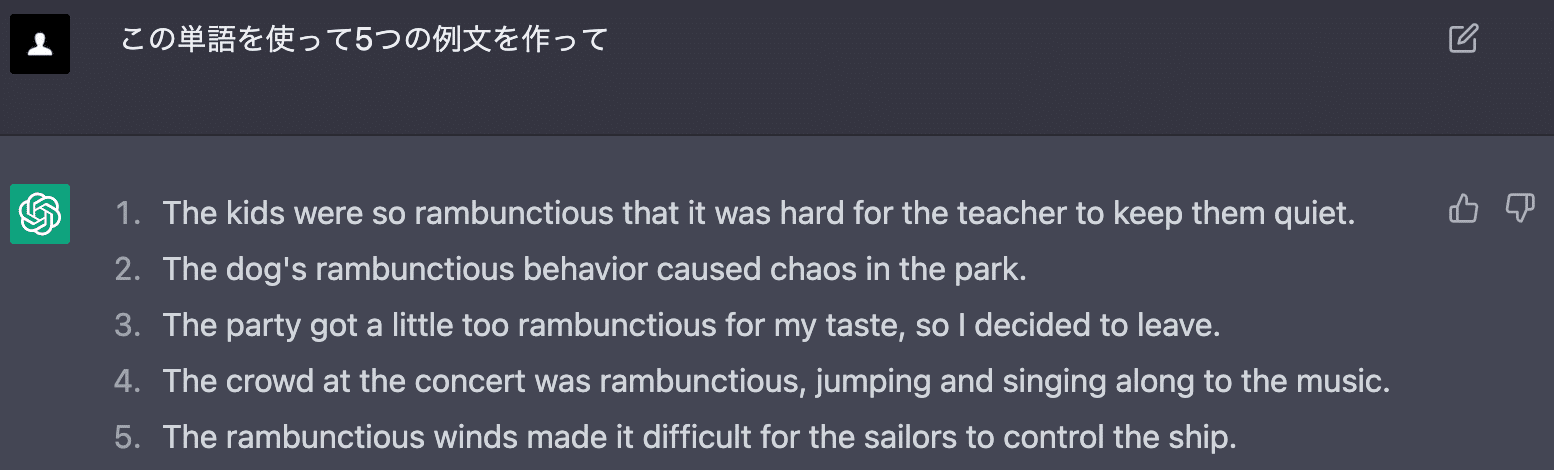1554x470 pixels.
Task: Click list number 3 in the response
Action: point(127,326)
